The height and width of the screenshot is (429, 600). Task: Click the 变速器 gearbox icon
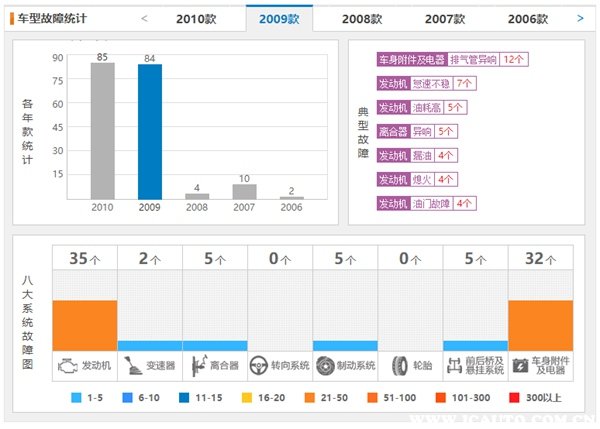coord(132,365)
